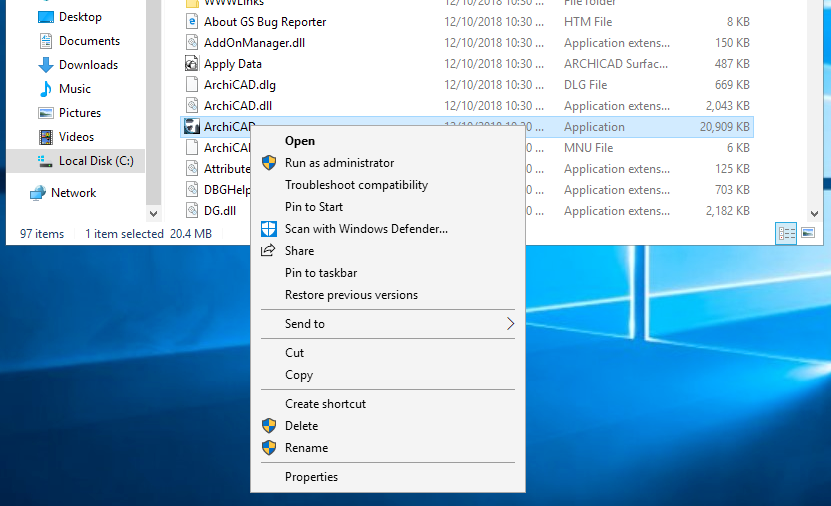Select the AddOnManager.dll file name
The width and height of the screenshot is (831, 506).
254,43
